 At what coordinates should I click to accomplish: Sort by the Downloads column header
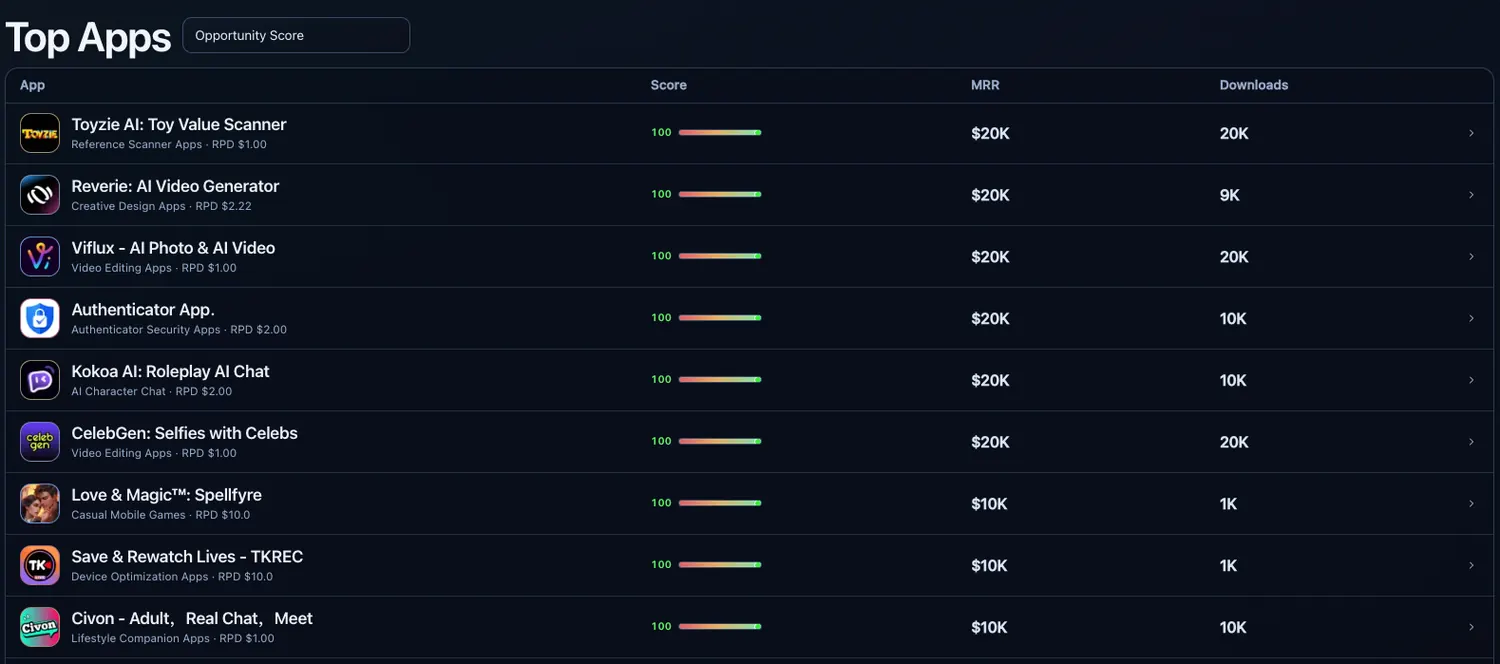[x=1253, y=85]
